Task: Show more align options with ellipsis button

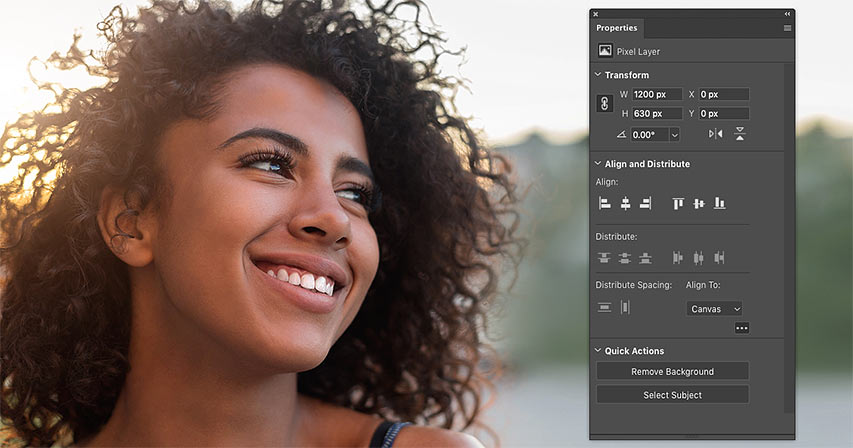Action: point(741,328)
